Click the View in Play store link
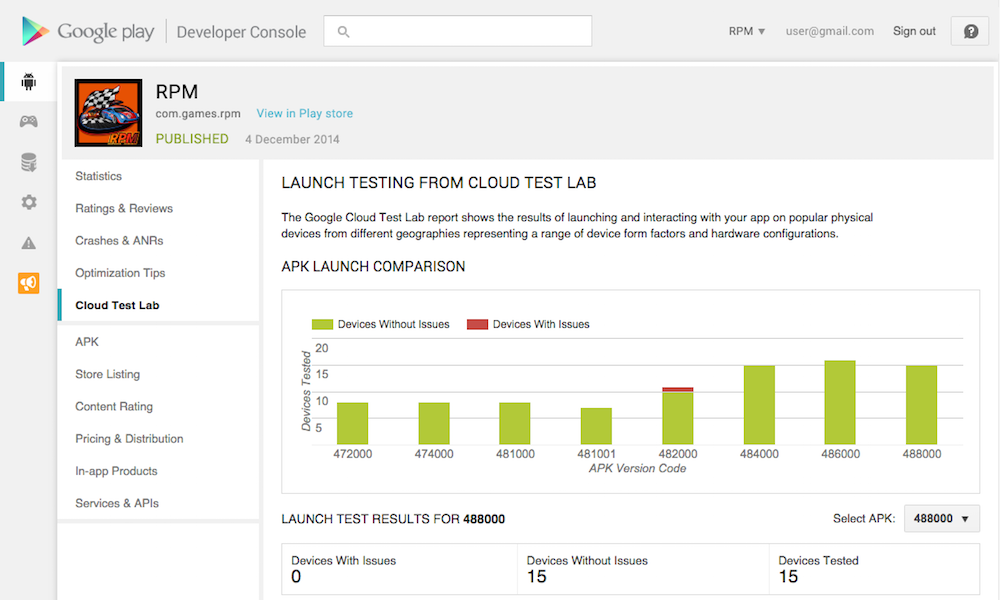The image size is (1000, 600). click(304, 114)
